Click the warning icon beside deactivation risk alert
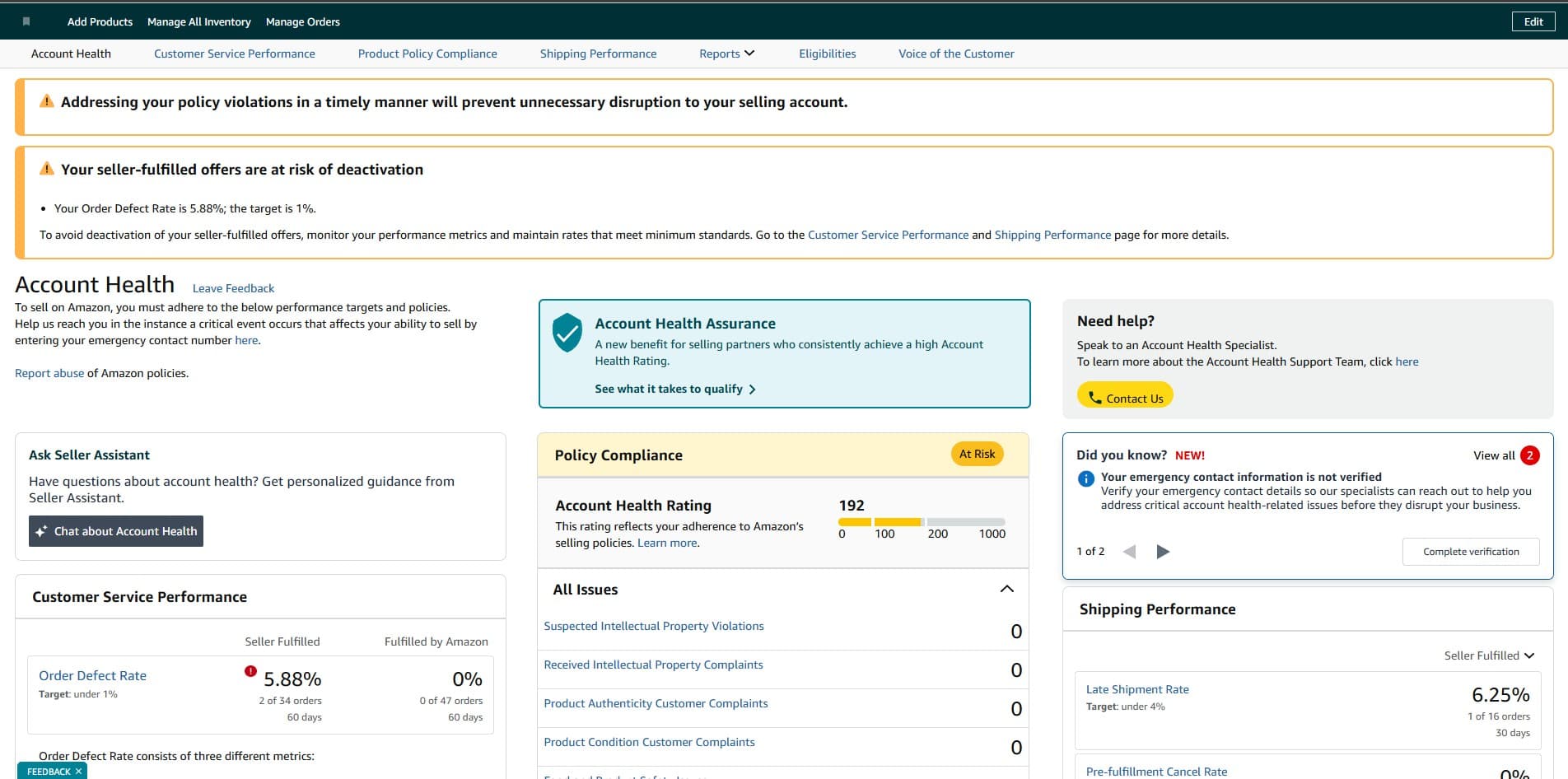Image resolution: width=1568 pixels, height=779 pixels. coord(47,169)
